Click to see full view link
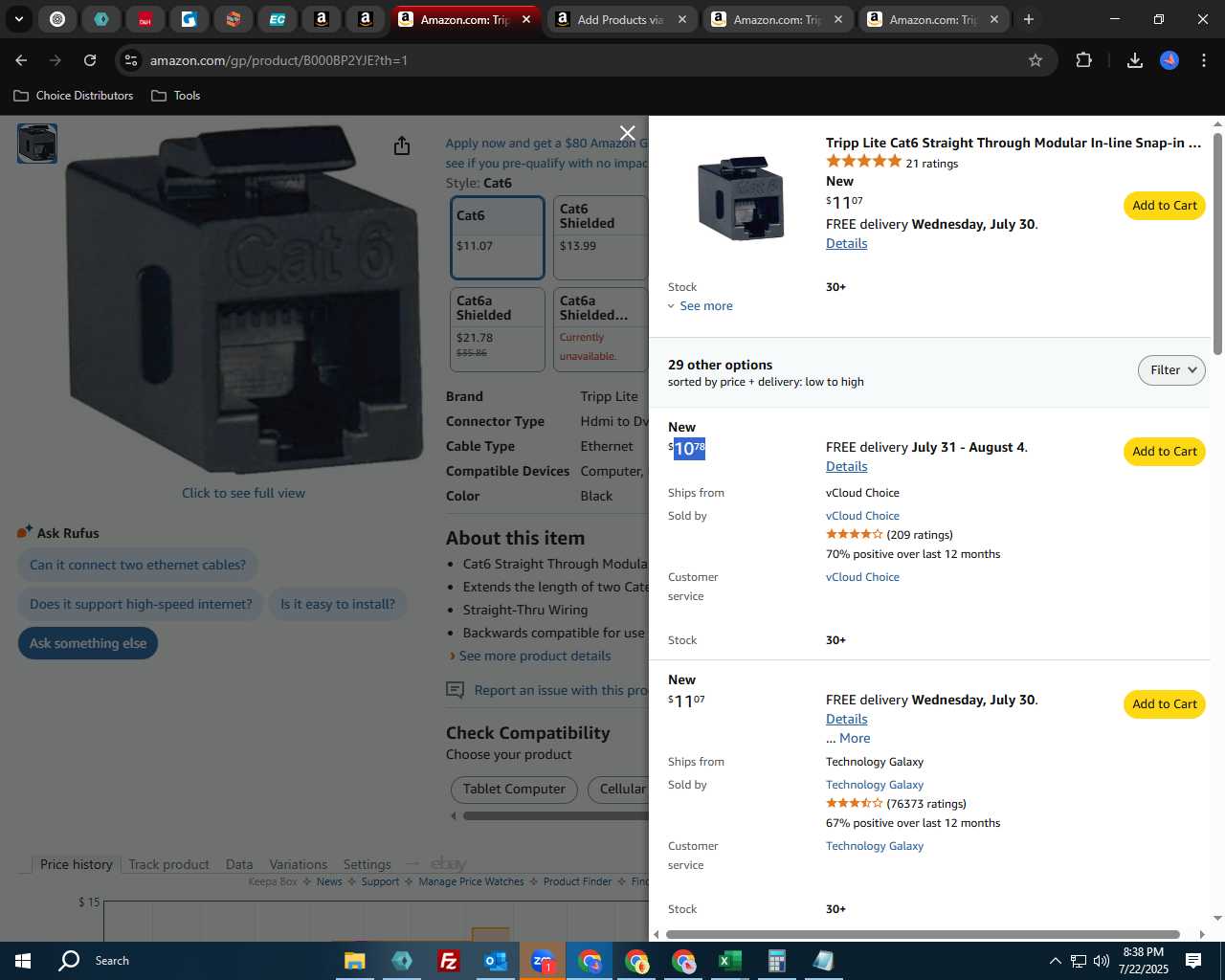The width and height of the screenshot is (1225, 980). coord(243,493)
